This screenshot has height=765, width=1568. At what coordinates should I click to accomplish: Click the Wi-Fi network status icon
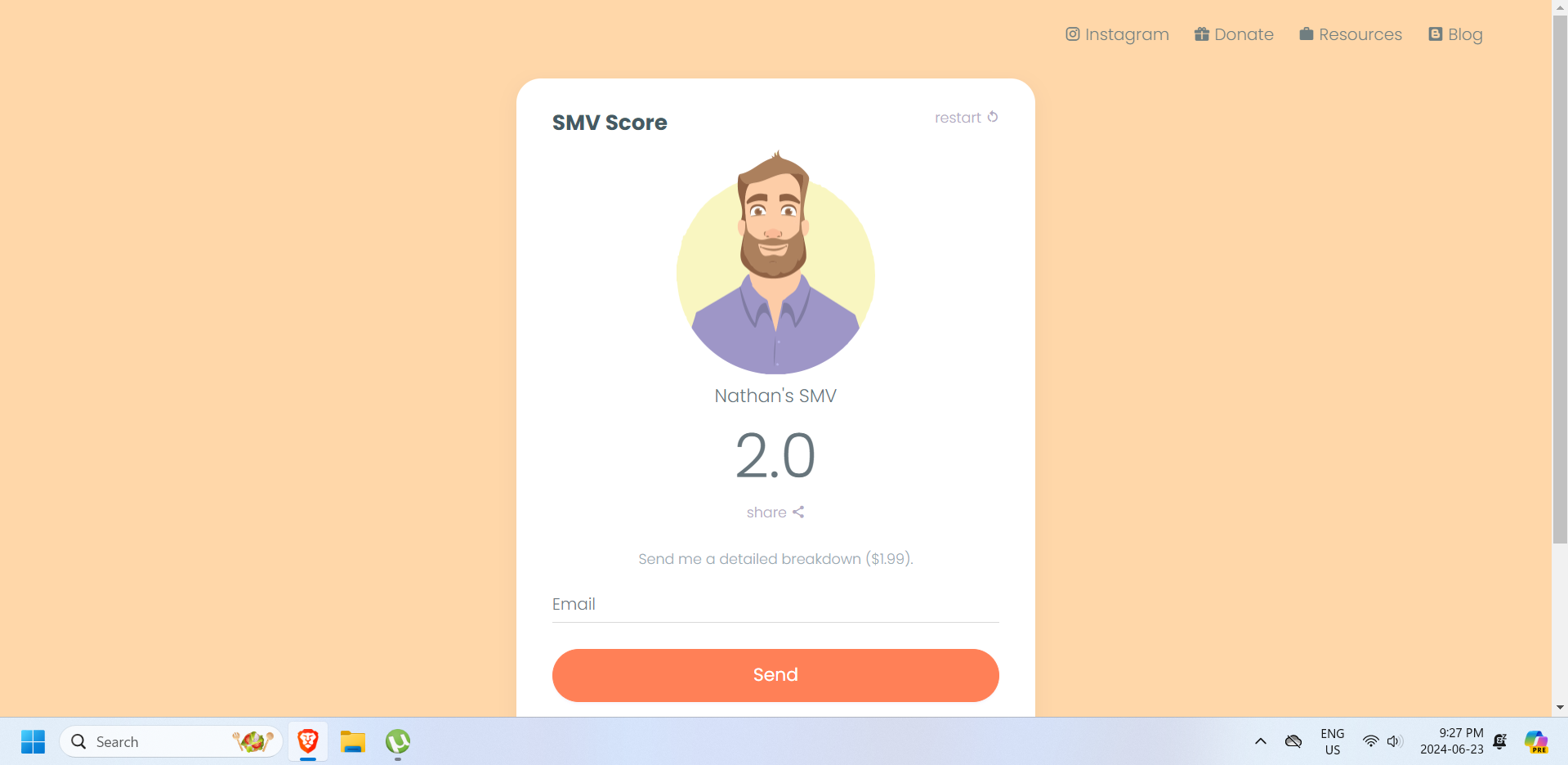[1370, 741]
